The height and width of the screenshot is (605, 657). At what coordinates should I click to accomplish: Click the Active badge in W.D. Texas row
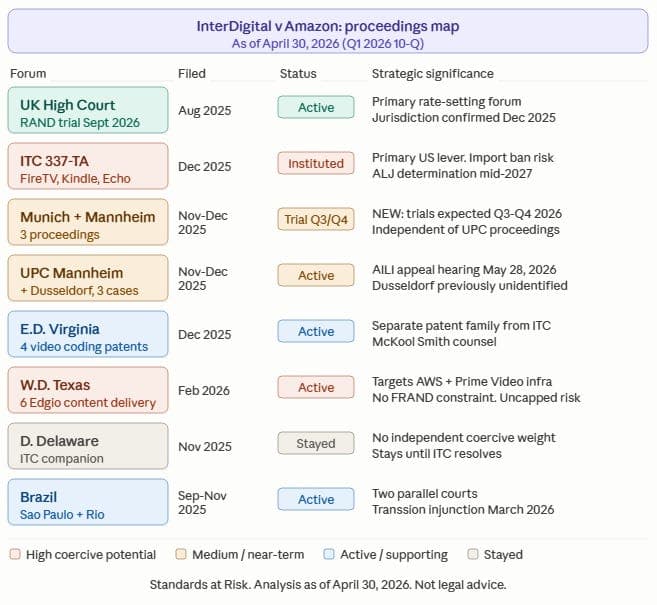316,388
